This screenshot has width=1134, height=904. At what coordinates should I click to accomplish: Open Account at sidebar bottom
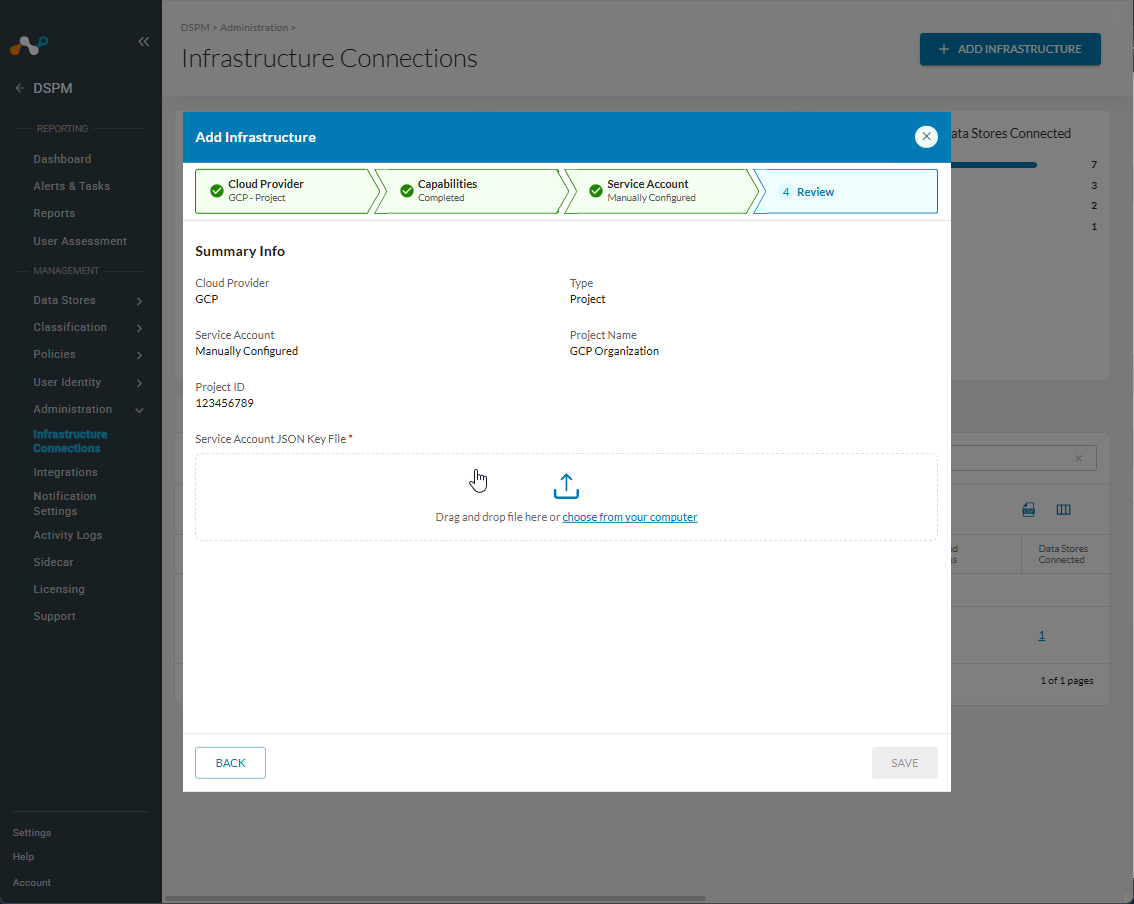pos(32,882)
